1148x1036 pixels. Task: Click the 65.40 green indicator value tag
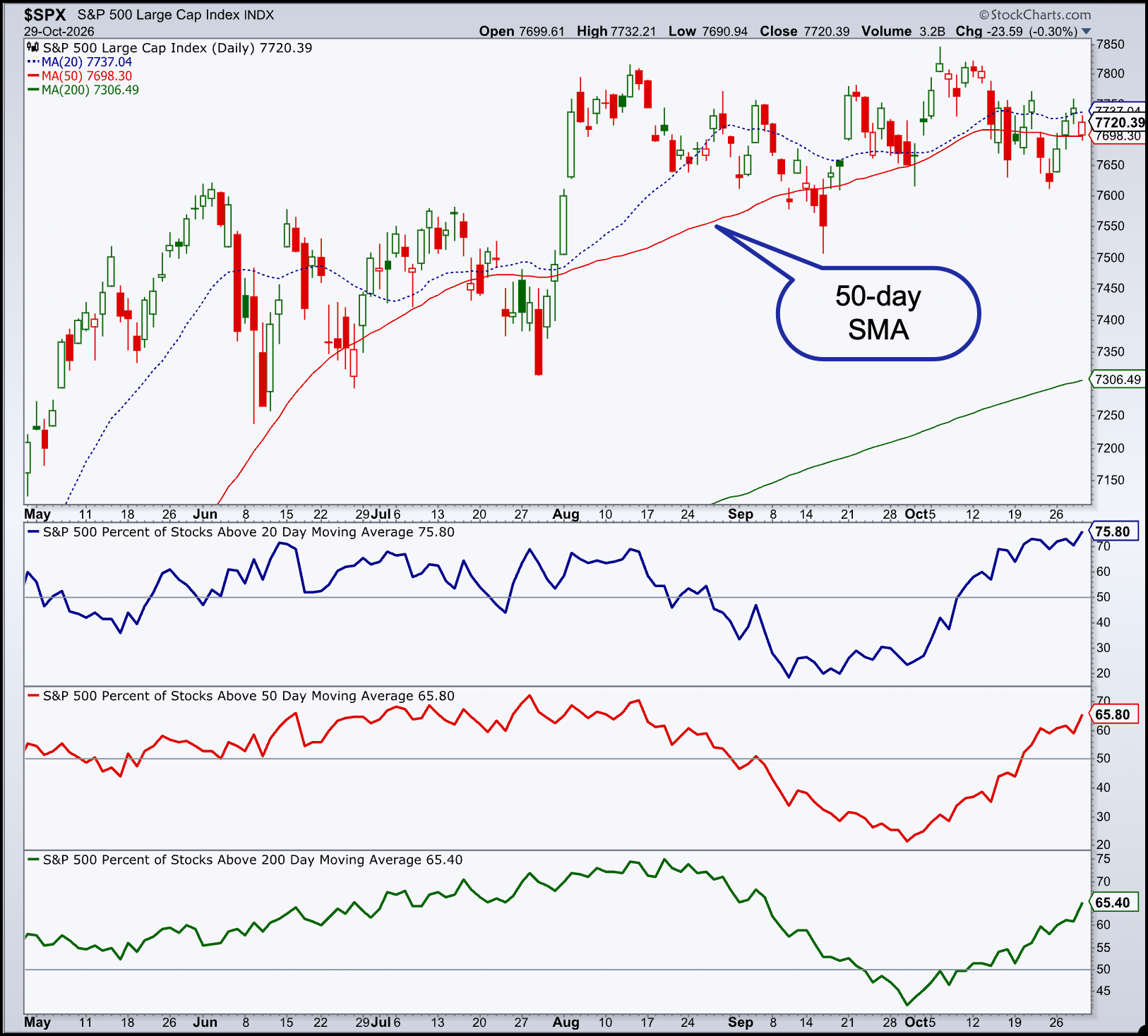pyautogui.click(x=1114, y=903)
